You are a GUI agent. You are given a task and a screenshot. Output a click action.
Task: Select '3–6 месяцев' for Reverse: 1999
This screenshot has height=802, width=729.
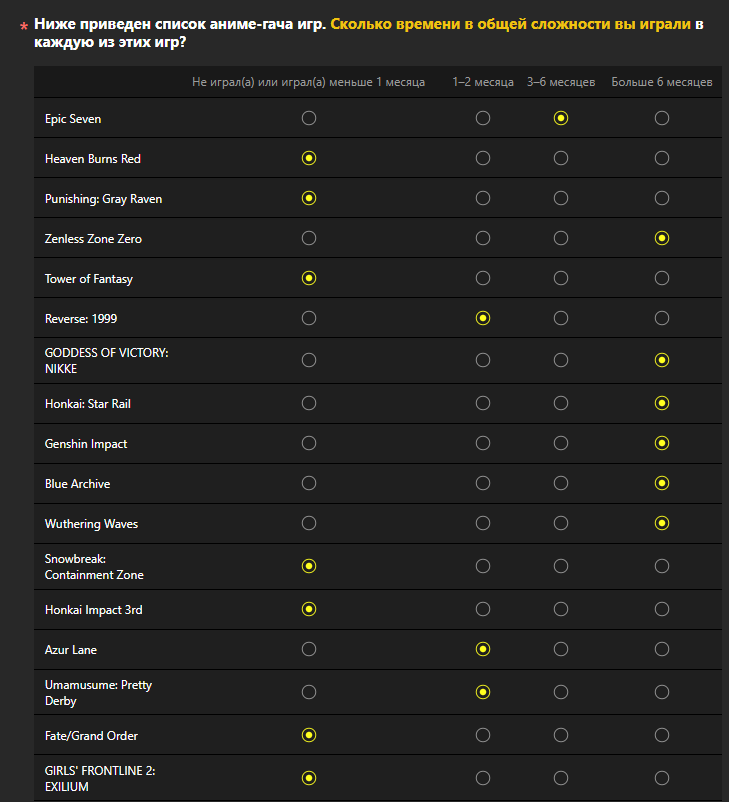[x=561, y=318]
